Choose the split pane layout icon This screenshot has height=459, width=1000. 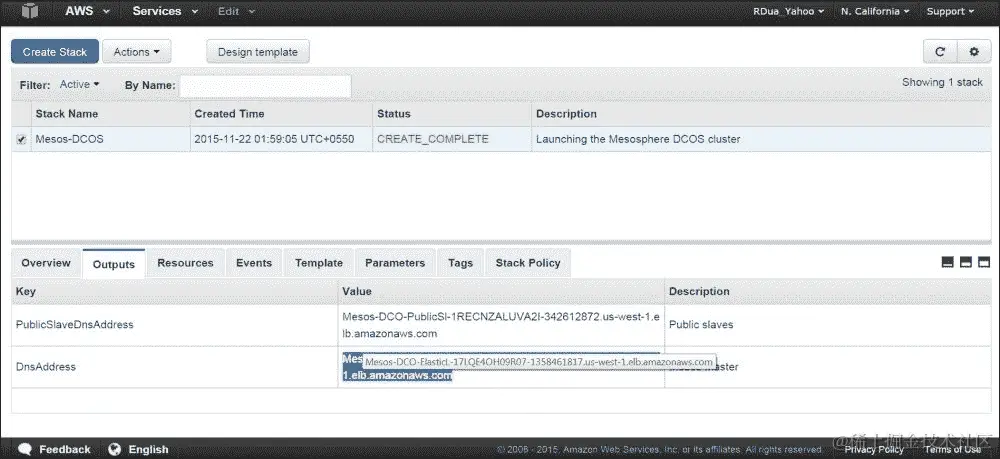[x=966, y=263]
